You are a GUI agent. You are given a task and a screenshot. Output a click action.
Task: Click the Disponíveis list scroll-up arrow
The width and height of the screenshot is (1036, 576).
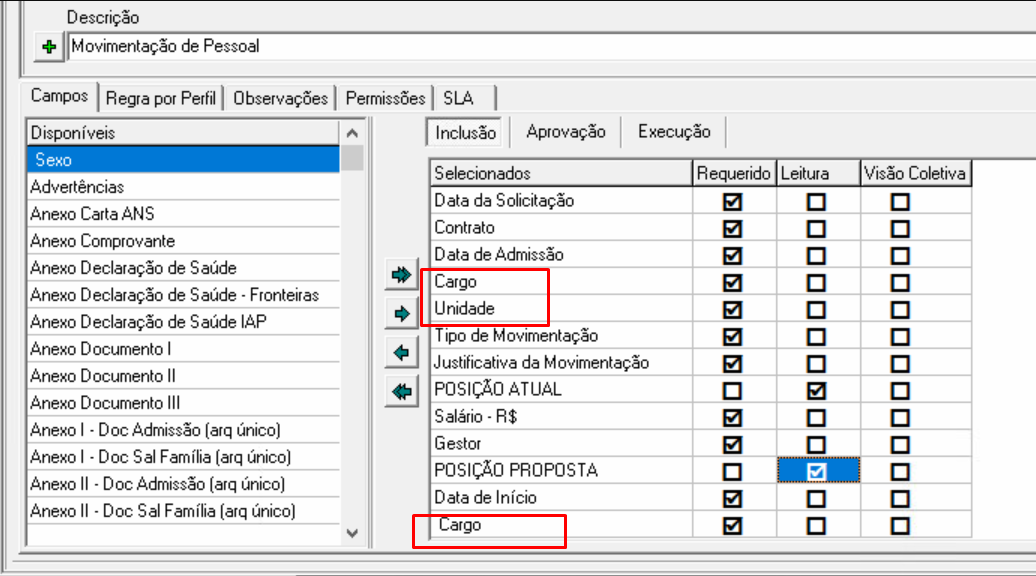pyautogui.click(x=351, y=133)
